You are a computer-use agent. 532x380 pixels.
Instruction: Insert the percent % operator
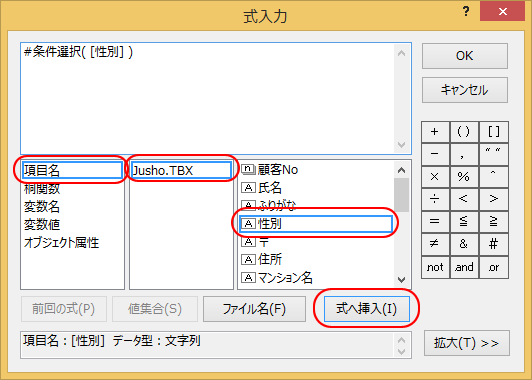tap(464, 177)
